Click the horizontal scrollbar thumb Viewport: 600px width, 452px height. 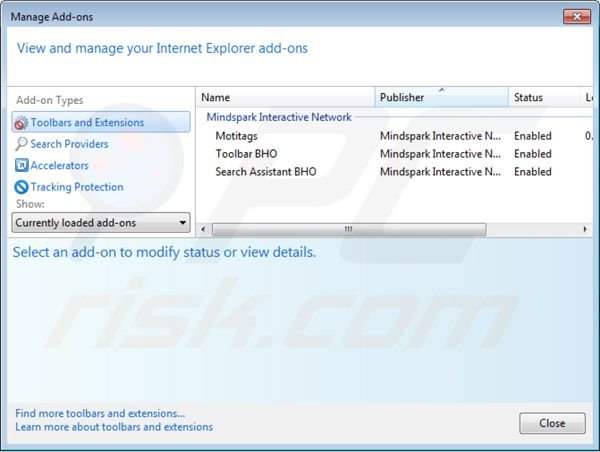click(349, 229)
